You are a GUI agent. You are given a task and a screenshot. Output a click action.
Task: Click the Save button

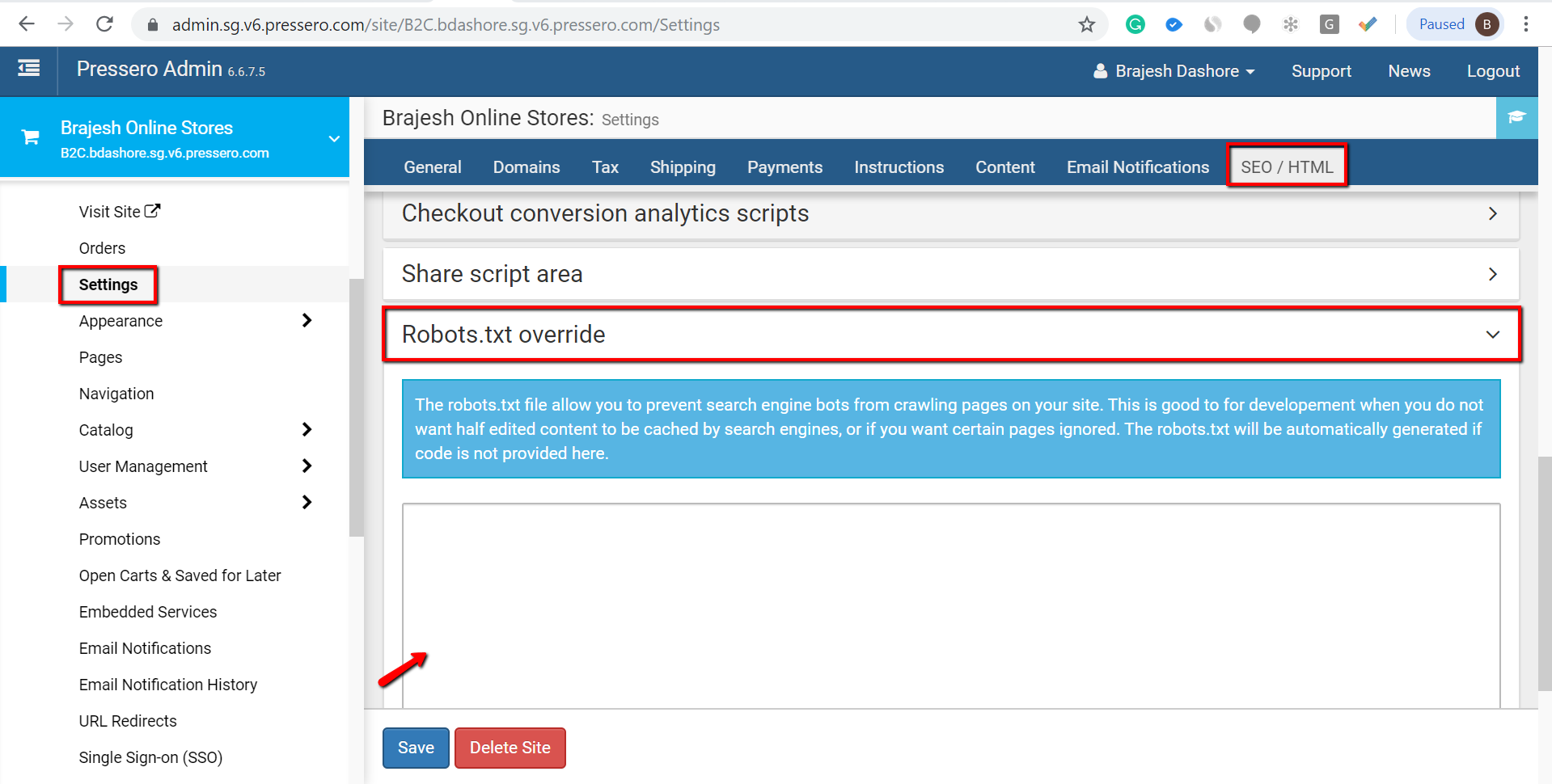(416, 748)
